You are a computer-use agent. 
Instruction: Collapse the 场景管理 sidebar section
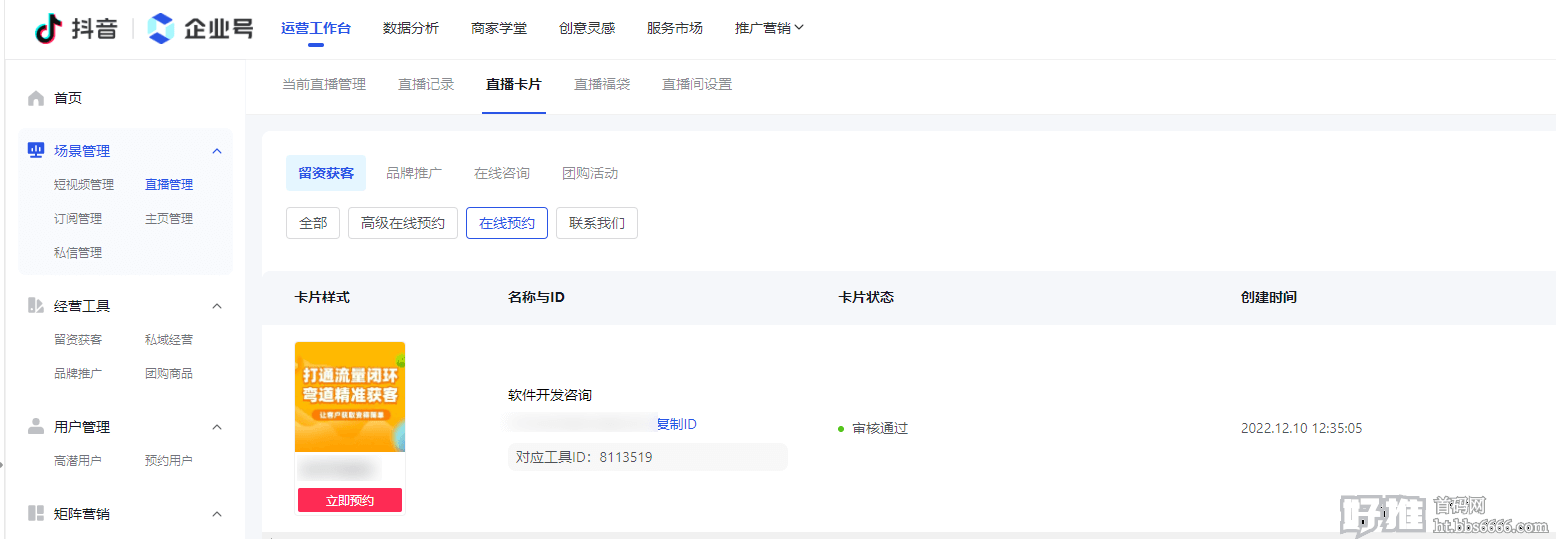[x=217, y=151]
